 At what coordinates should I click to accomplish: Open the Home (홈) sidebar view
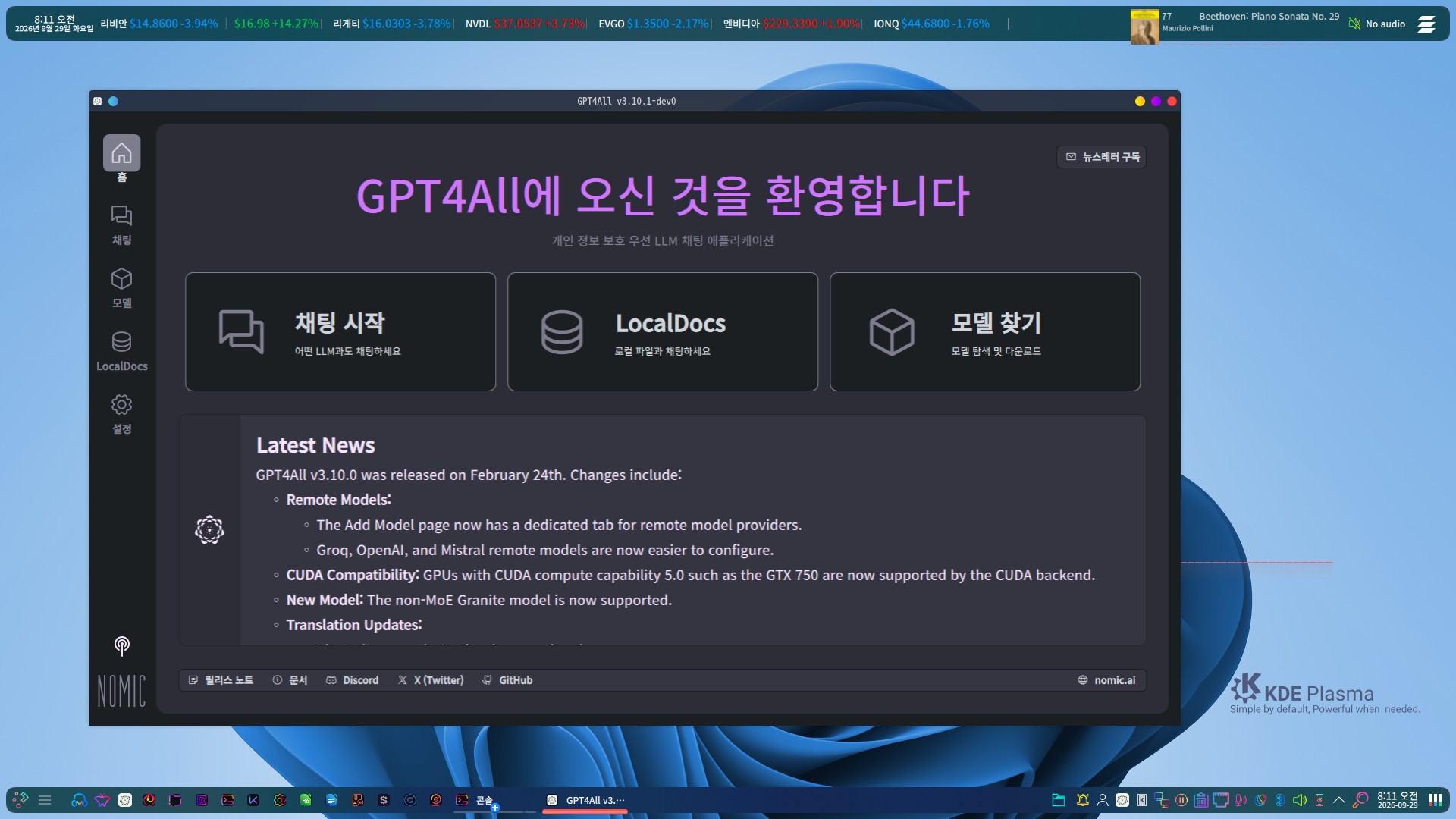click(121, 159)
